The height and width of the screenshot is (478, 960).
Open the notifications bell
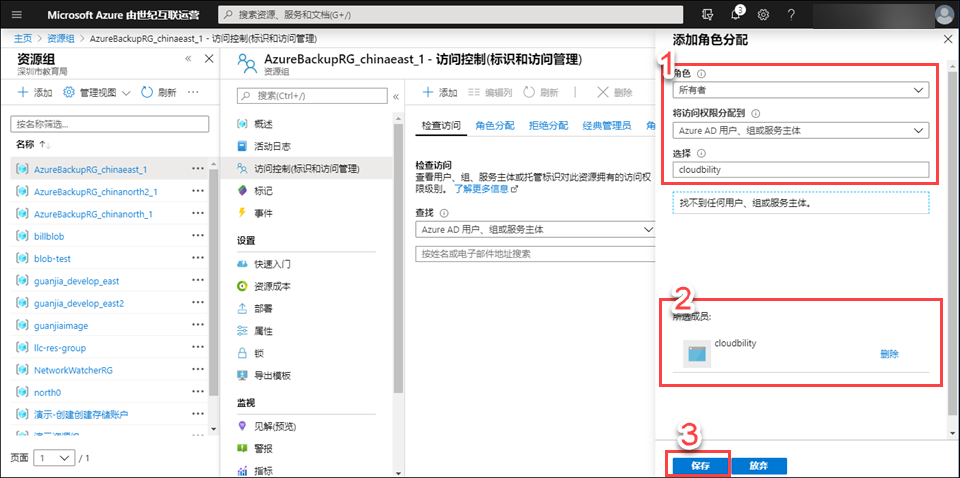[x=736, y=15]
